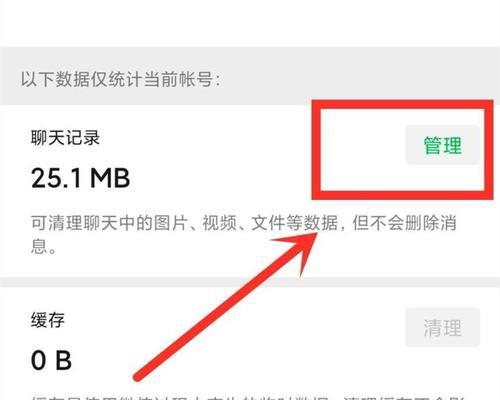Click the 0 B cache size value
The height and width of the screenshot is (400, 500).
tap(51, 360)
